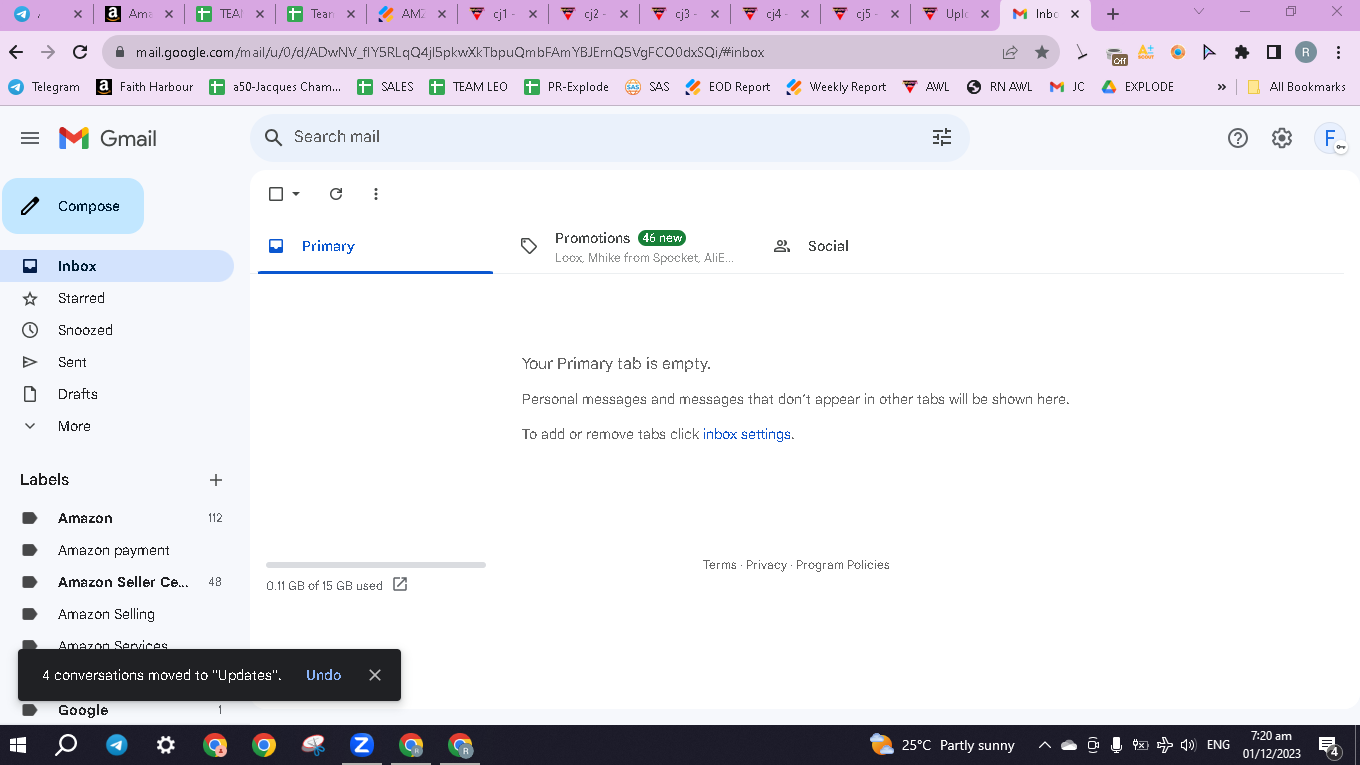Open the All Bookmarks folder
The image size is (1360, 765).
tap(1296, 87)
